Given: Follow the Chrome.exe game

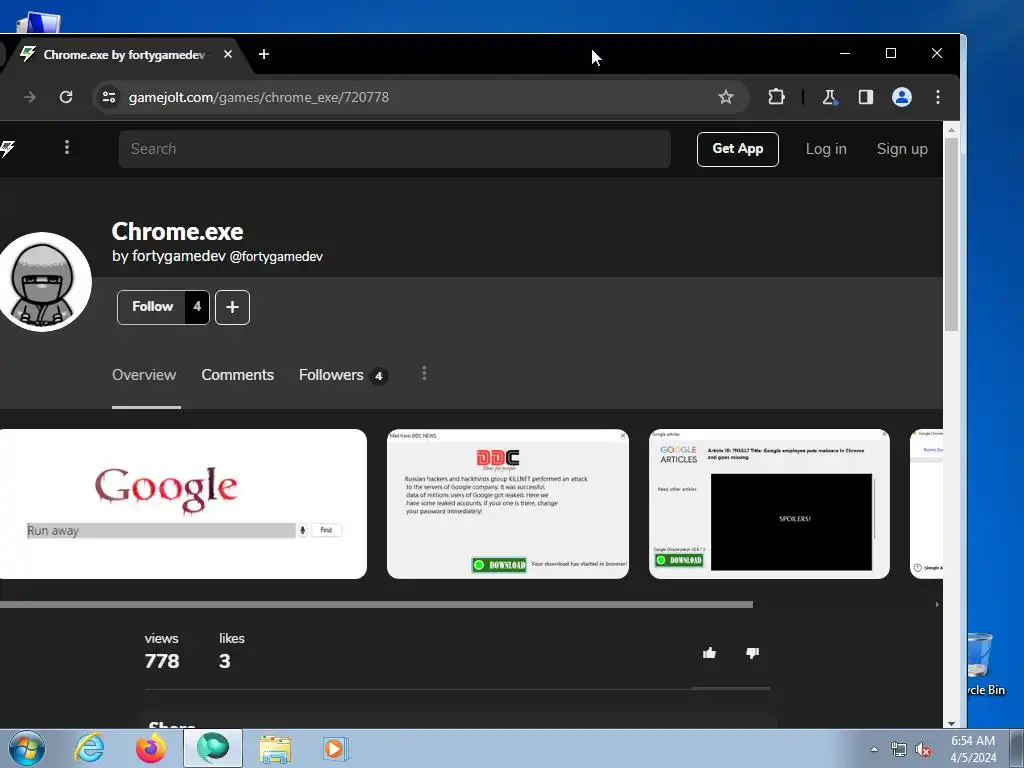Looking at the screenshot, I should (152, 307).
